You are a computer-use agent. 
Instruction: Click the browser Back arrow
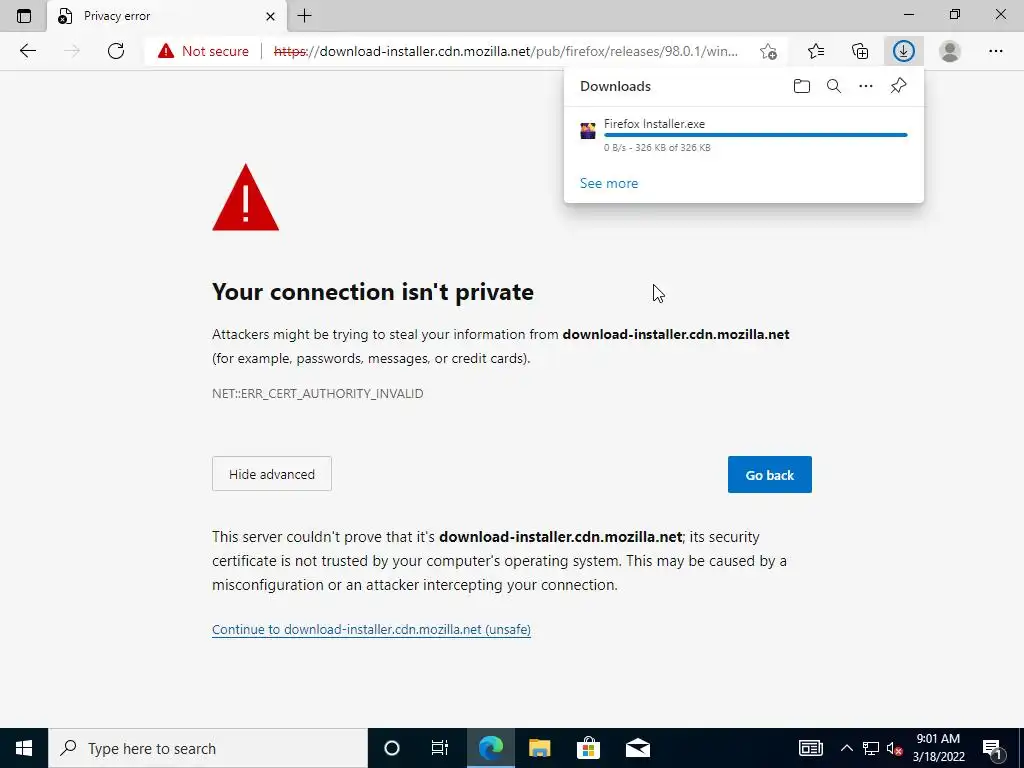click(27, 51)
